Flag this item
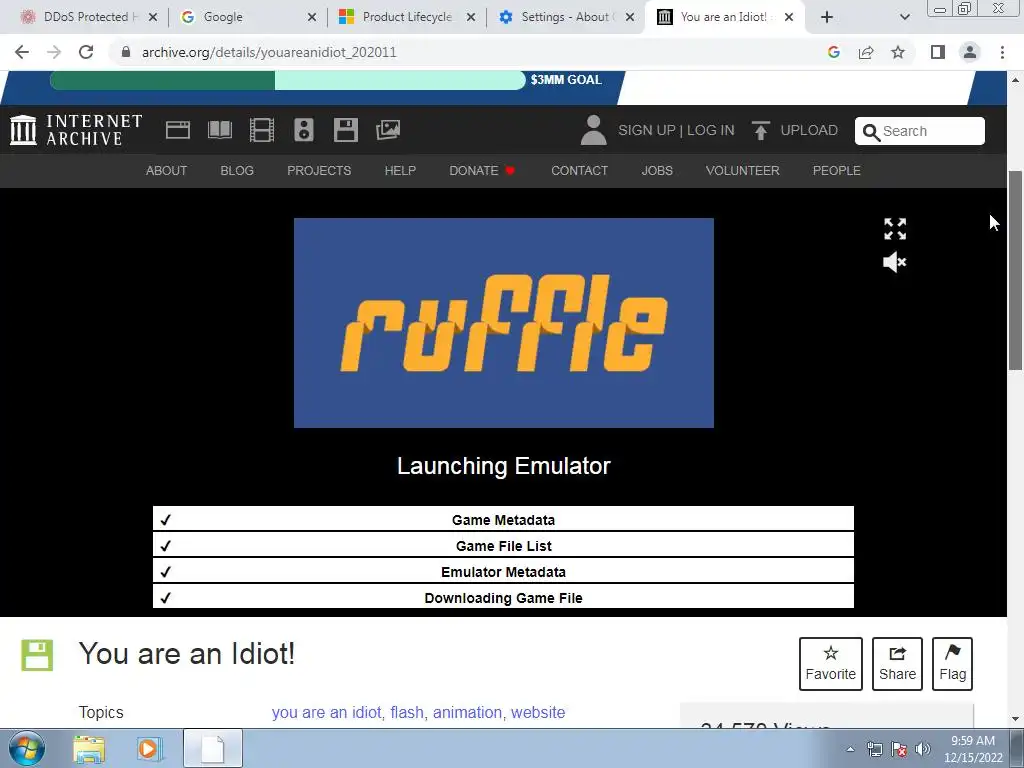 click(x=952, y=664)
